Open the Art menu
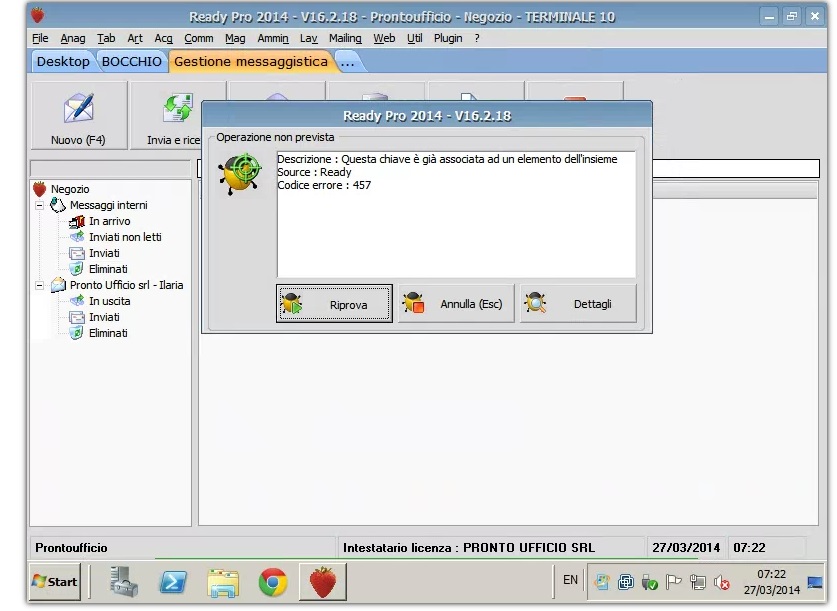837x611 pixels. pyautogui.click(x=135, y=38)
